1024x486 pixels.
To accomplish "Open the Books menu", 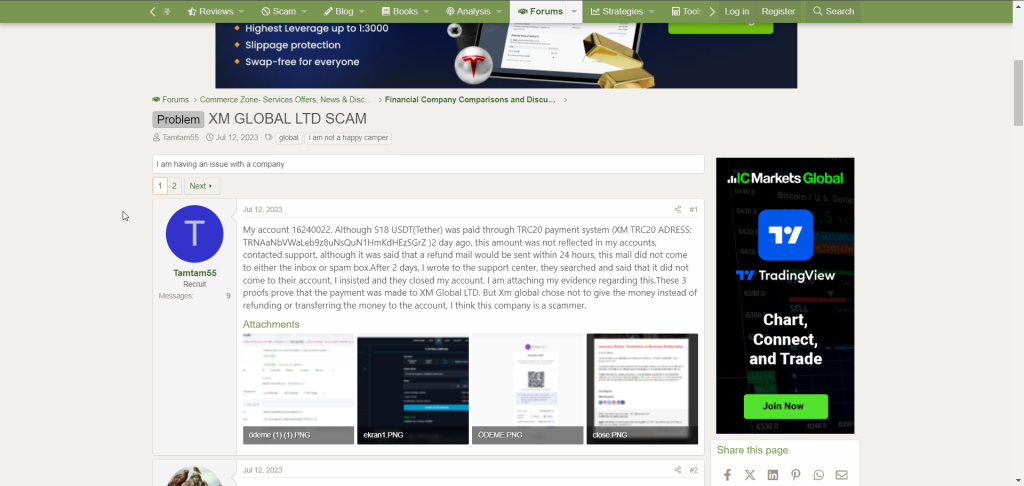I will (x=400, y=11).
